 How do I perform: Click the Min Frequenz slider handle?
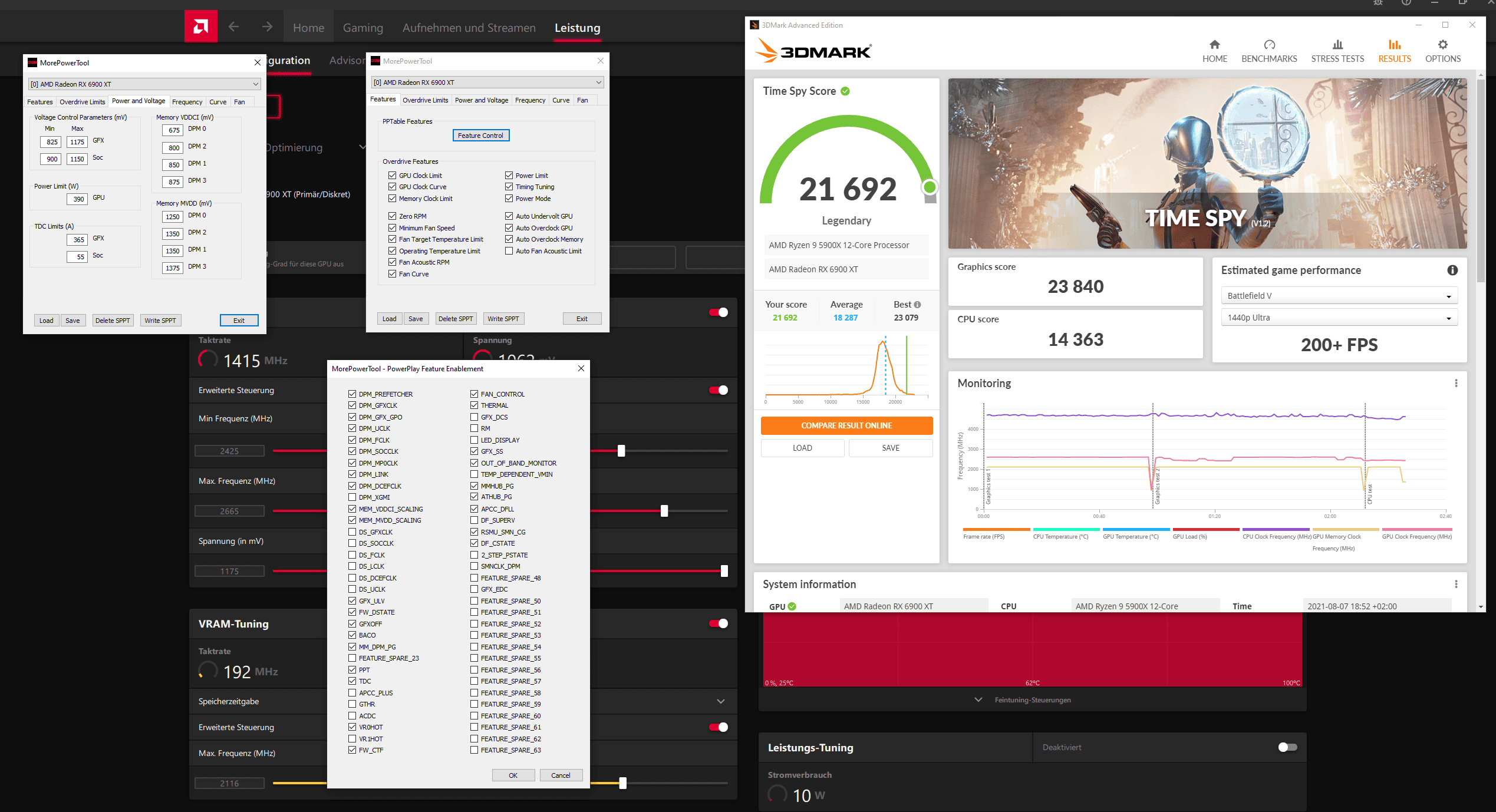click(x=621, y=451)
